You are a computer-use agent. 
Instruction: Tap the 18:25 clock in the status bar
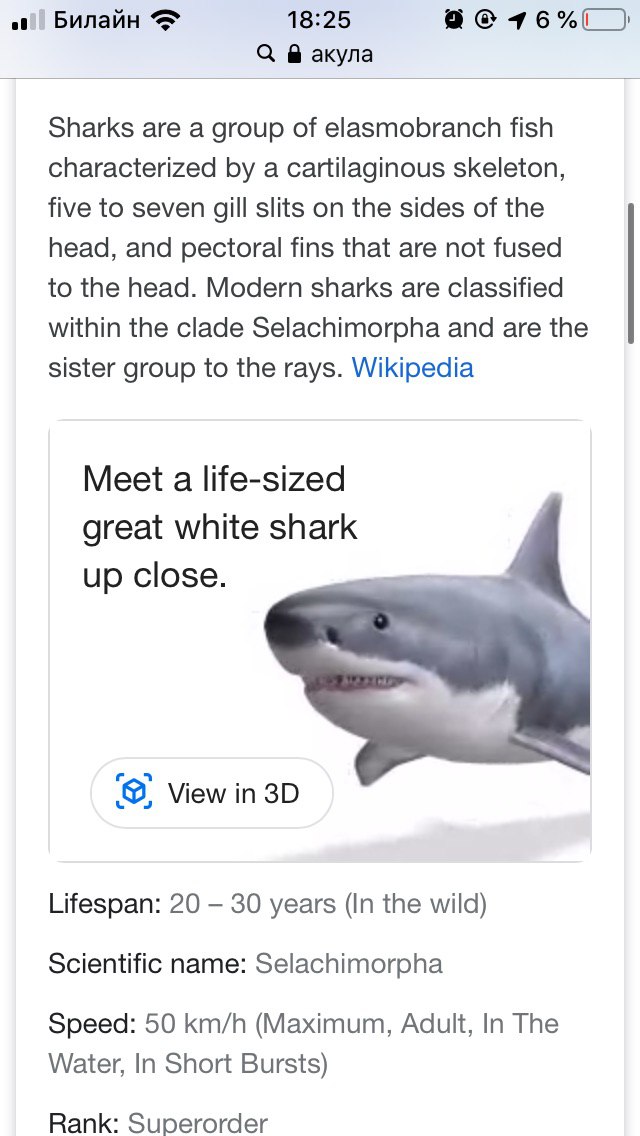point(319,20)
